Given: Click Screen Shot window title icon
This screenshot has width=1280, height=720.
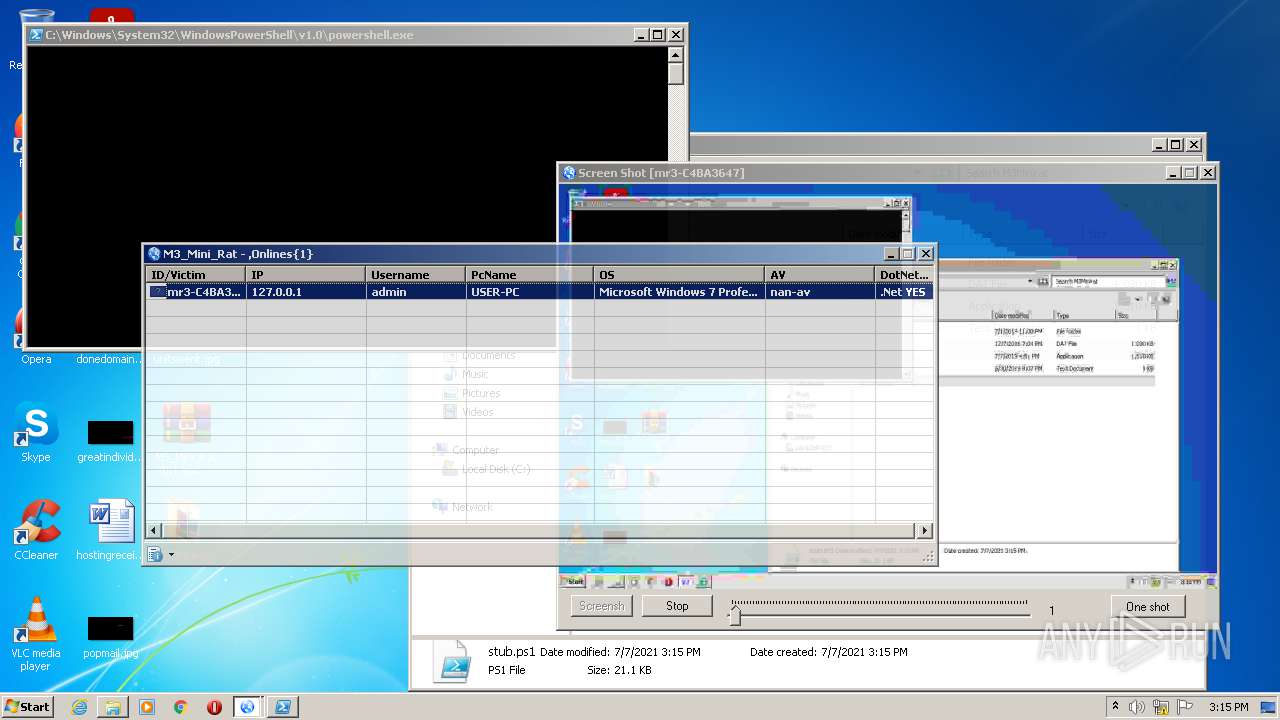Looking at the screenshot, I should point(569,173).
